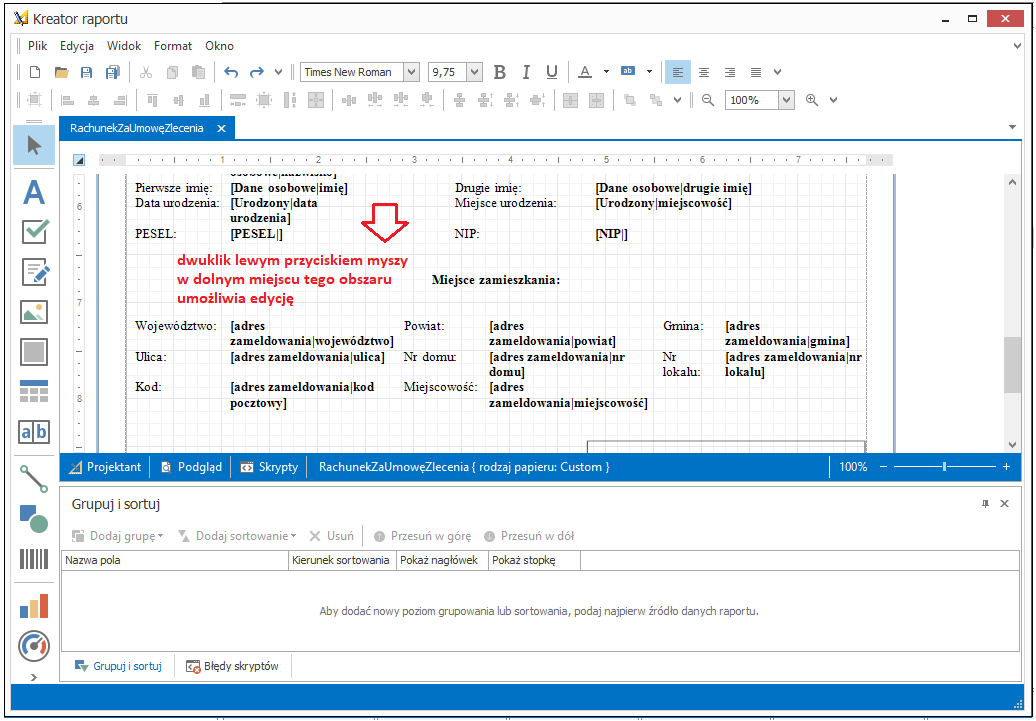
Task: Click the Przesuń w górę button
Action: click(x=422, y=536)
